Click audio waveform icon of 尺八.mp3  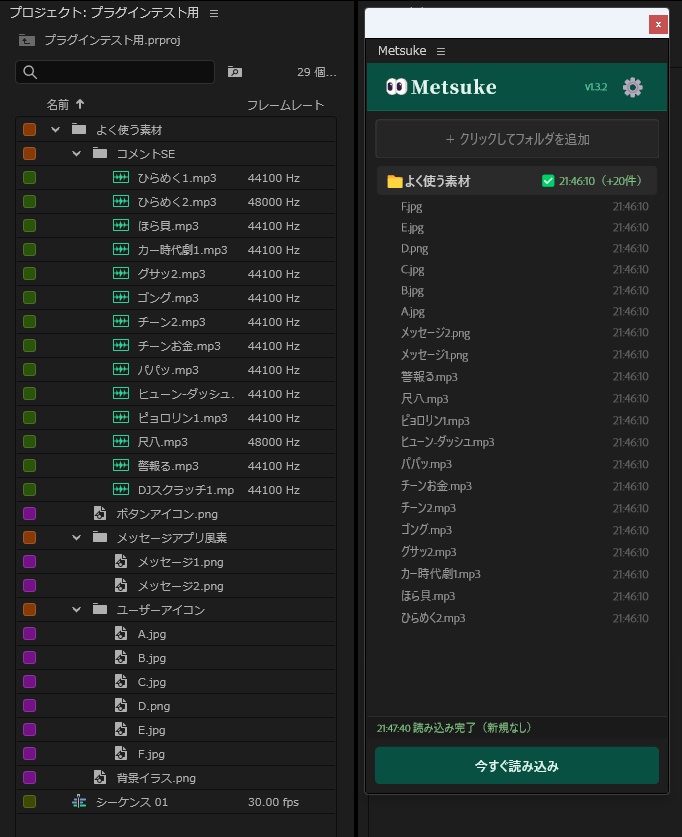121,441
